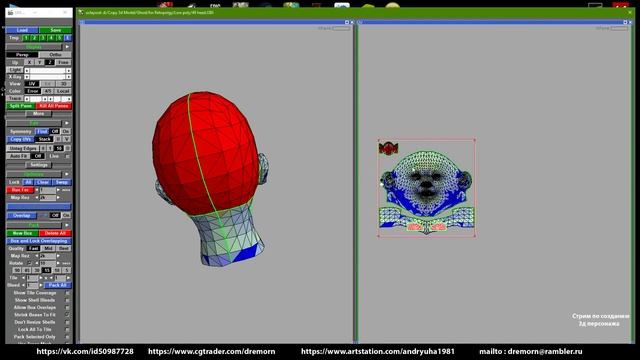The image size is (640, 360).
Task: Click the red Kill All Panes button
Action: tap(54, 106)
